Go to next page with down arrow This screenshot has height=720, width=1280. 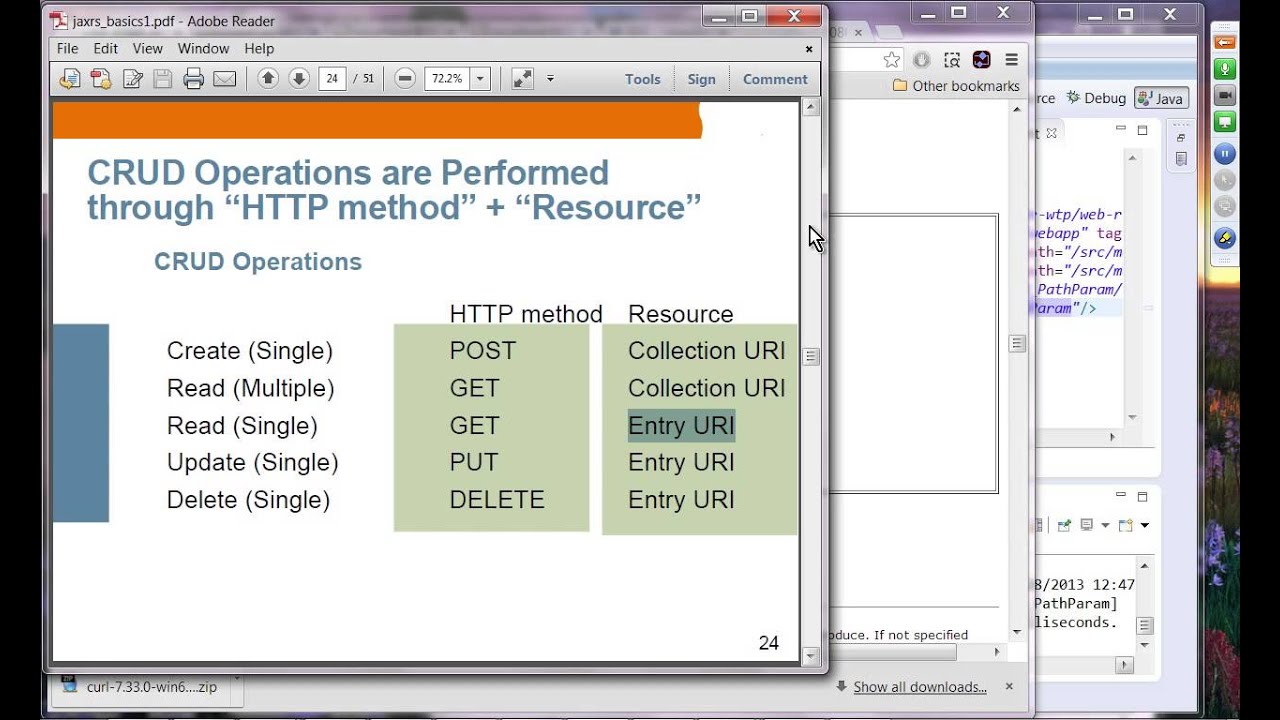coord(298,78)
